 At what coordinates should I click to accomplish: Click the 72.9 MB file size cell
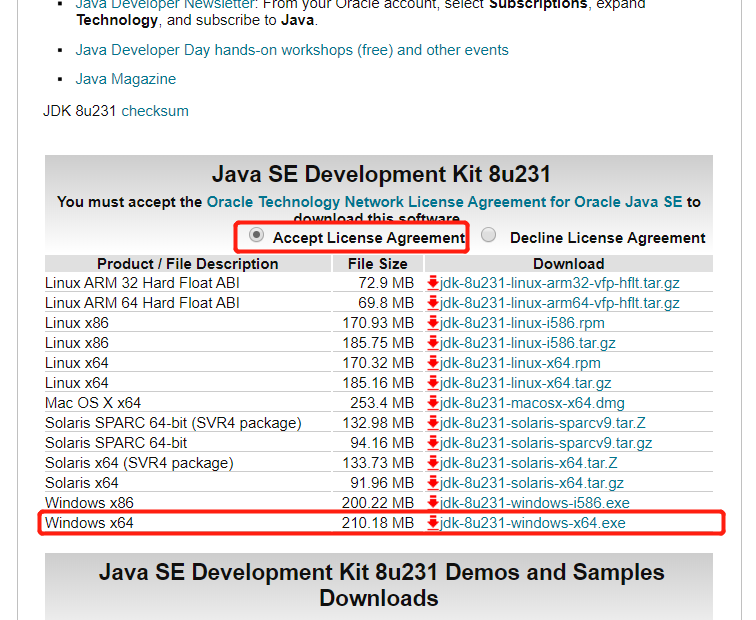point(378,283)
